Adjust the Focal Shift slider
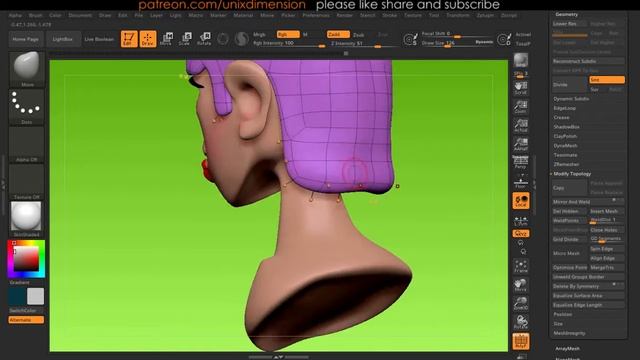Viewport: 640px width, 360px height. click(457, 34)
